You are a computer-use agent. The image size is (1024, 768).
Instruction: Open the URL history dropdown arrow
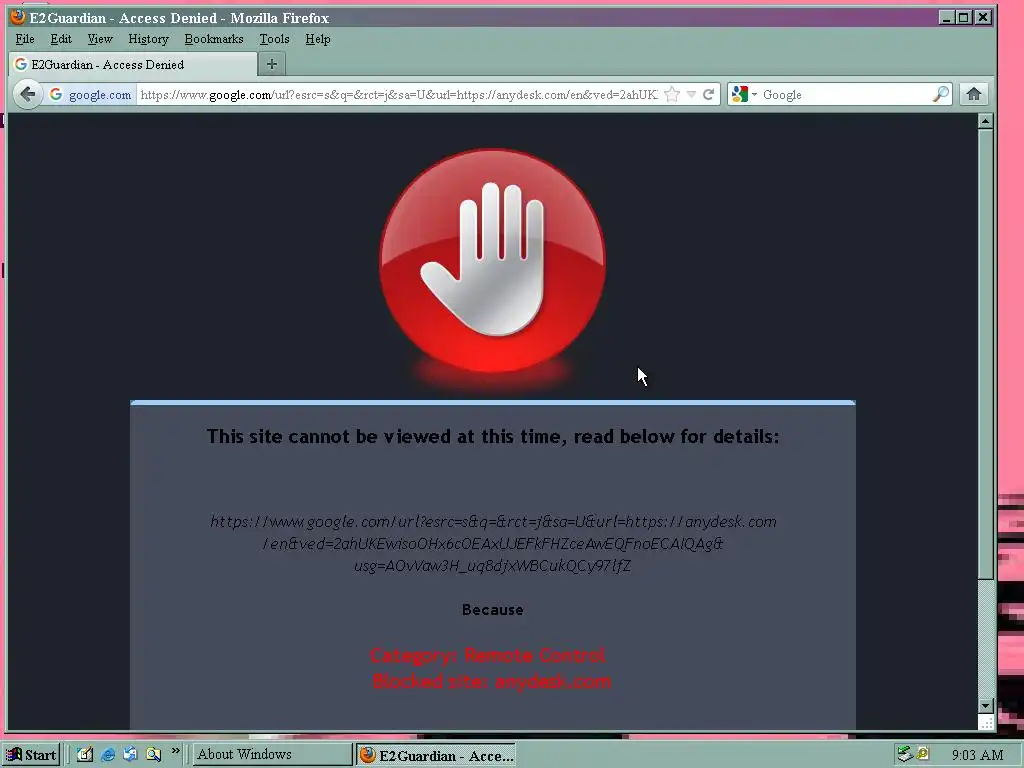(691, 95)
